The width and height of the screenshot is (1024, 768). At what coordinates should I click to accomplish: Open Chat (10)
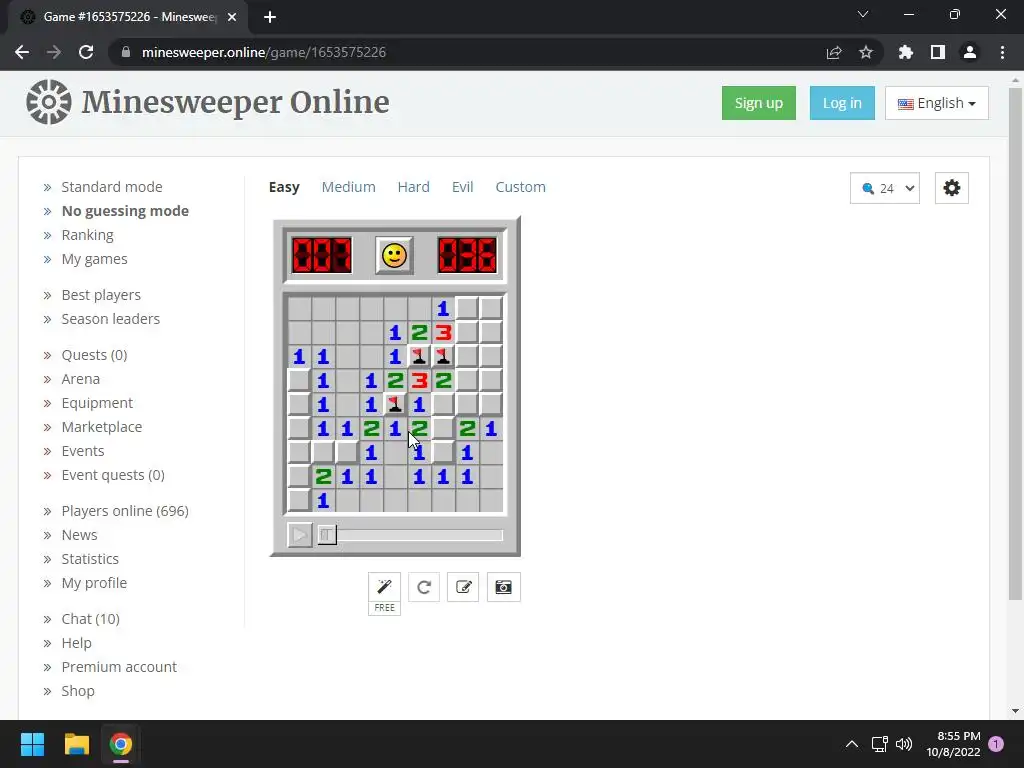pos(91,619)
